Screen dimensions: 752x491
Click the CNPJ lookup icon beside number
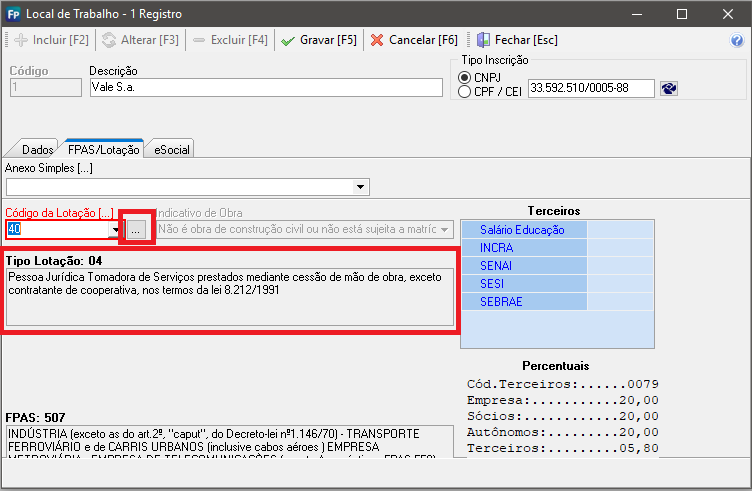pos(669,89)
